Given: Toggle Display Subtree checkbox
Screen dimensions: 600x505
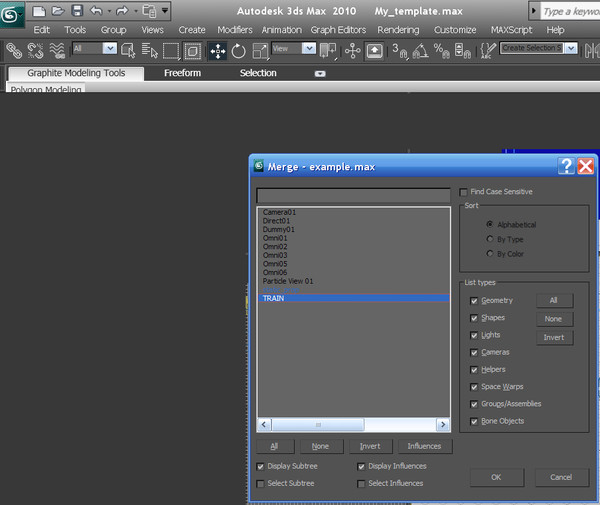Looking at the screenshot, I should [x=260, y=467].
